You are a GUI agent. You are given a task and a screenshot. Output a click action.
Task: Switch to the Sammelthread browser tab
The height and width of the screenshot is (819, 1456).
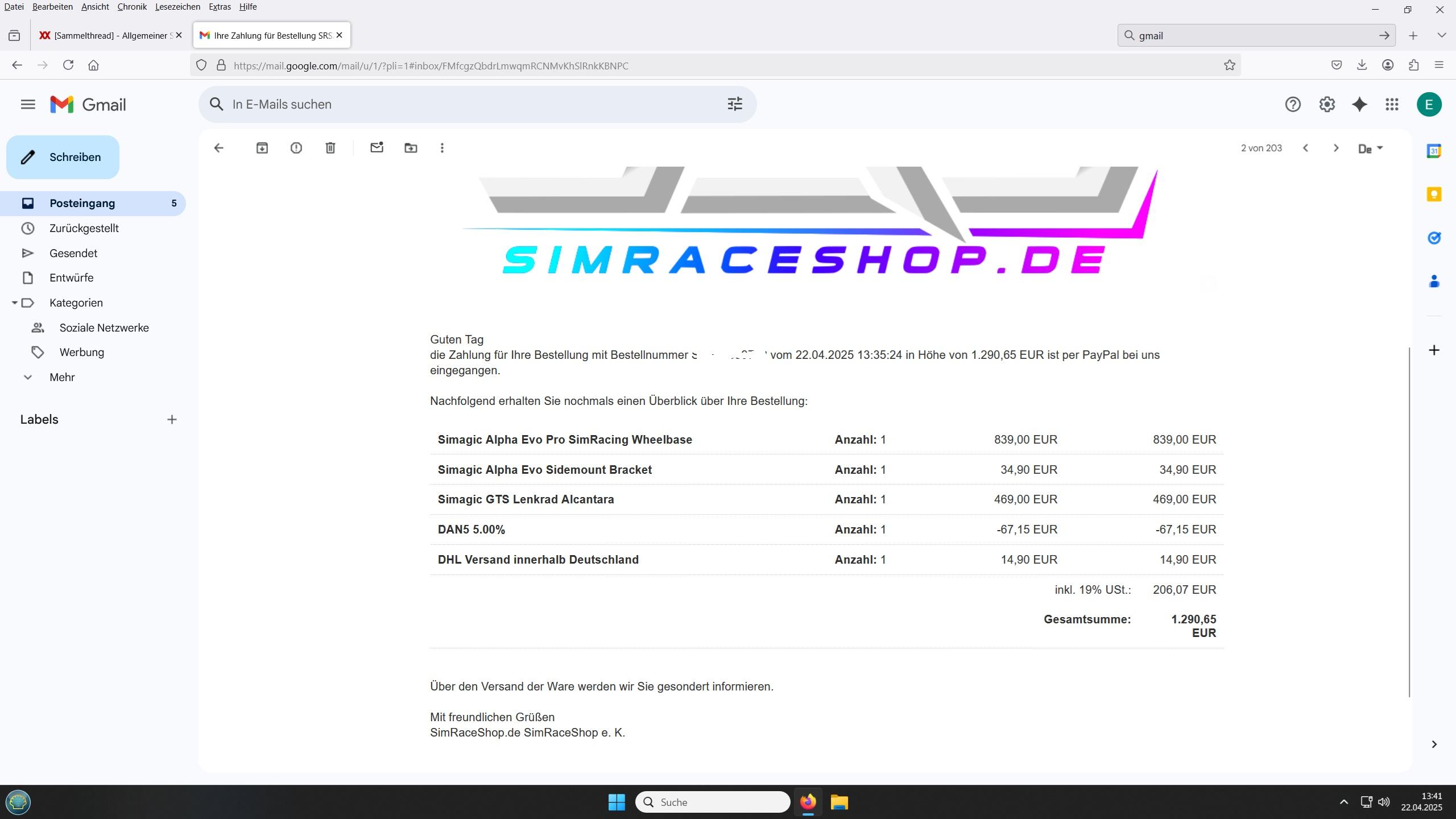[x=108, y=35]
